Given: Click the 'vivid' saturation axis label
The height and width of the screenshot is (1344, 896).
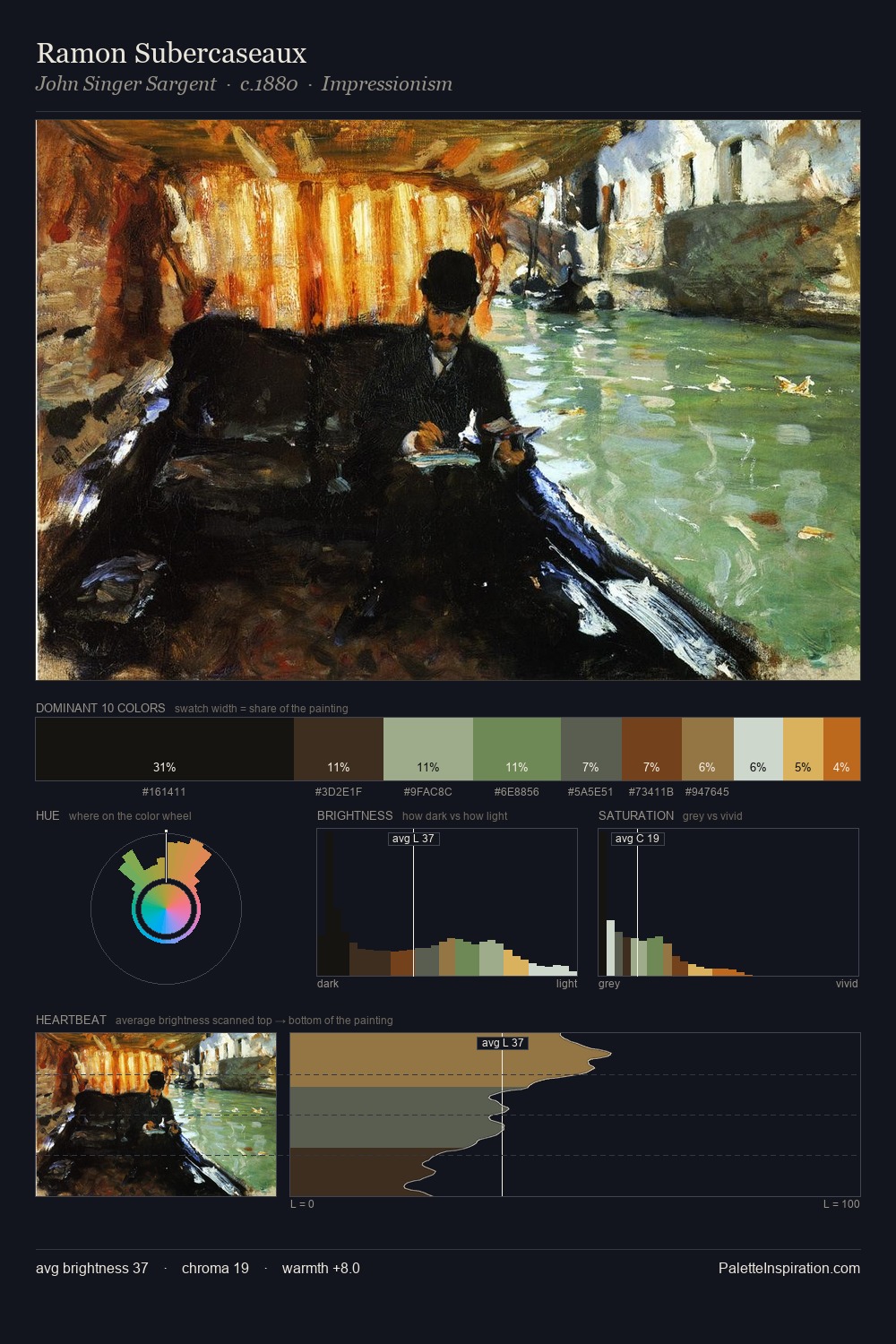Looking at the screenshot, I should 847,984.
